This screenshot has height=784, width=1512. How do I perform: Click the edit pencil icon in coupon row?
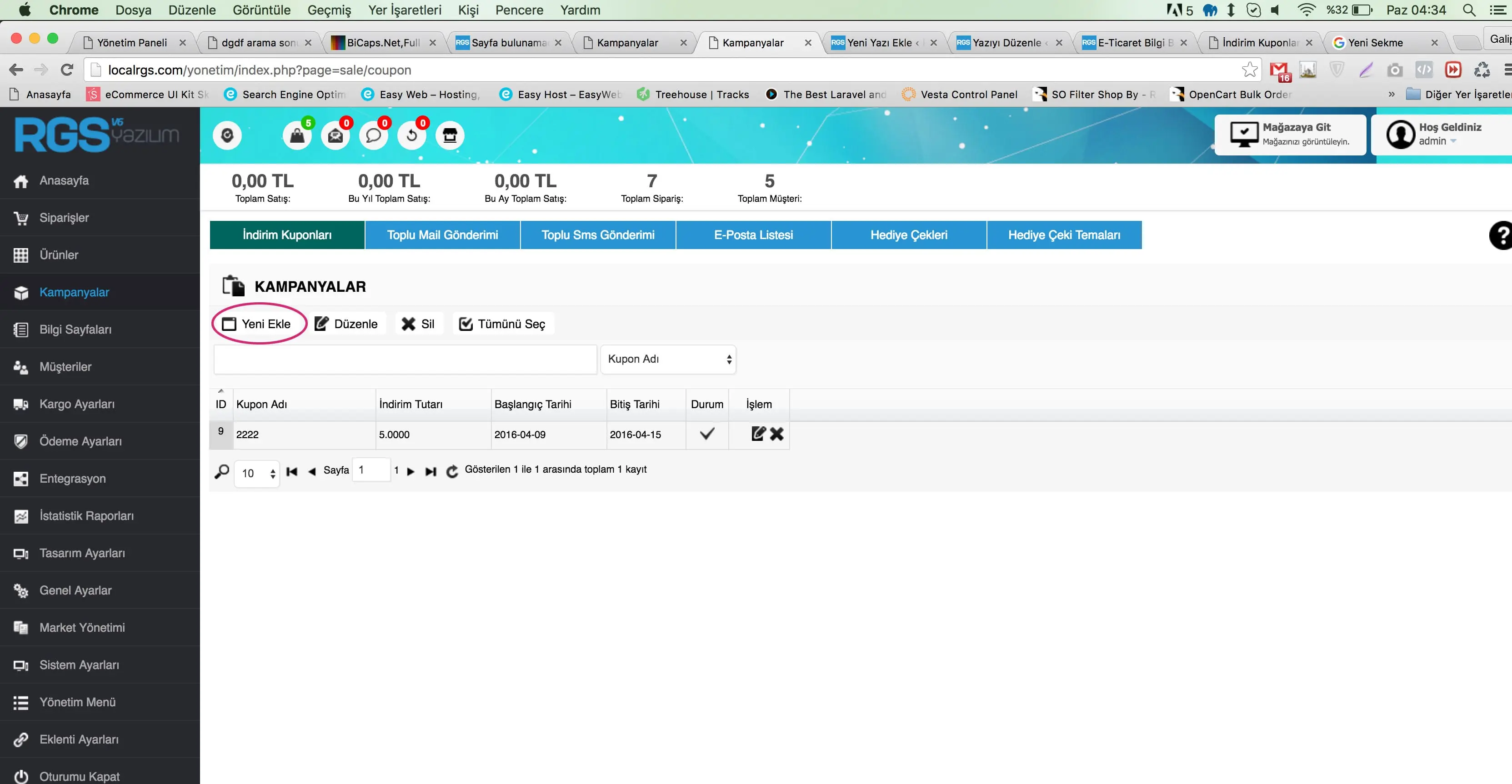[x=758, y=434]
